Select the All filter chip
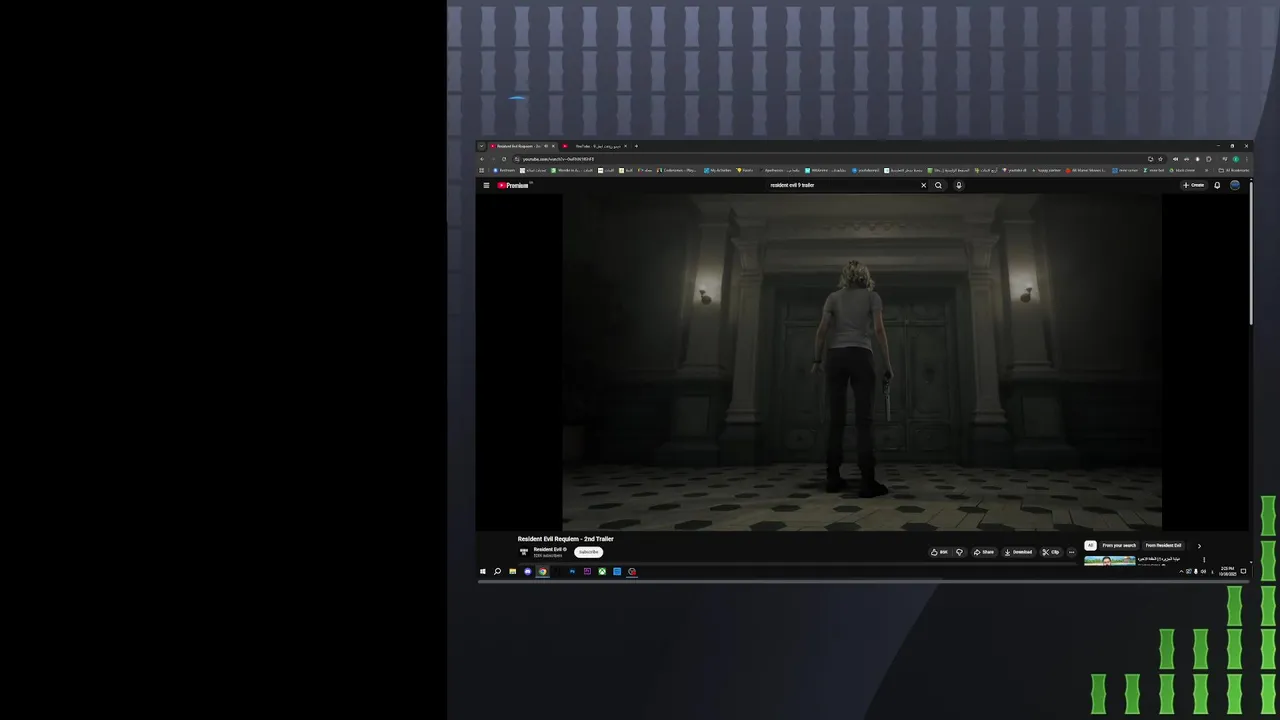Image resolution: width=1280 pixels, height=720 pixels. point(1090,546)
